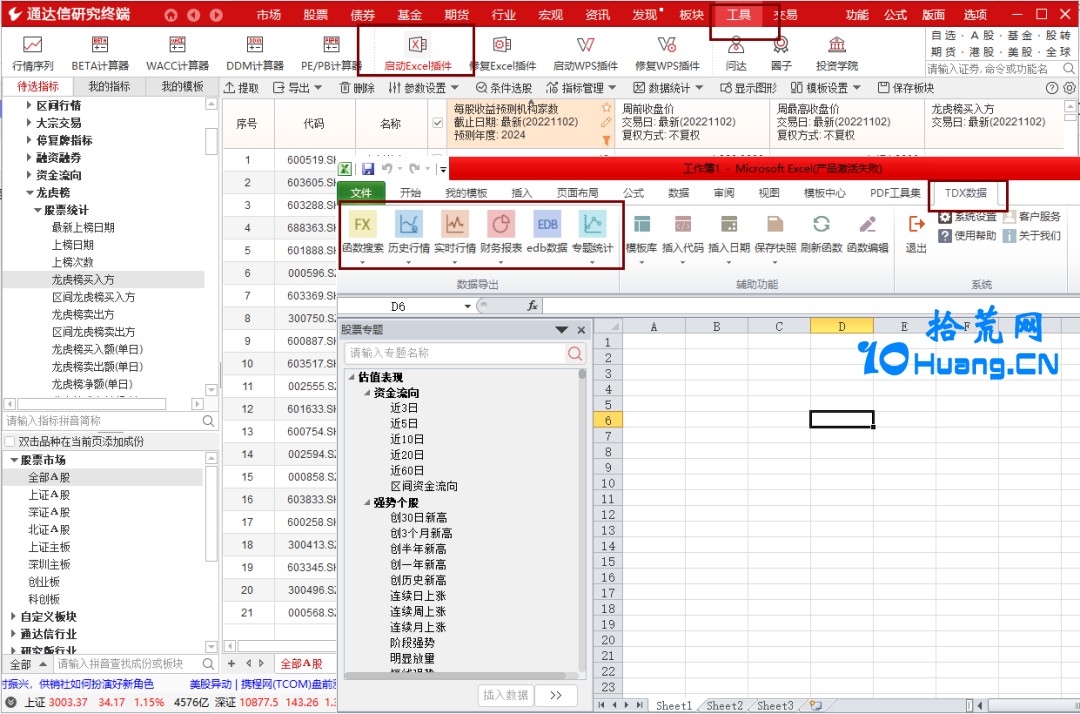Viewport: 1080px width, 714px height.
Task: Click the 财务报表 pie chart icon
Action: (x=501, y=224)
